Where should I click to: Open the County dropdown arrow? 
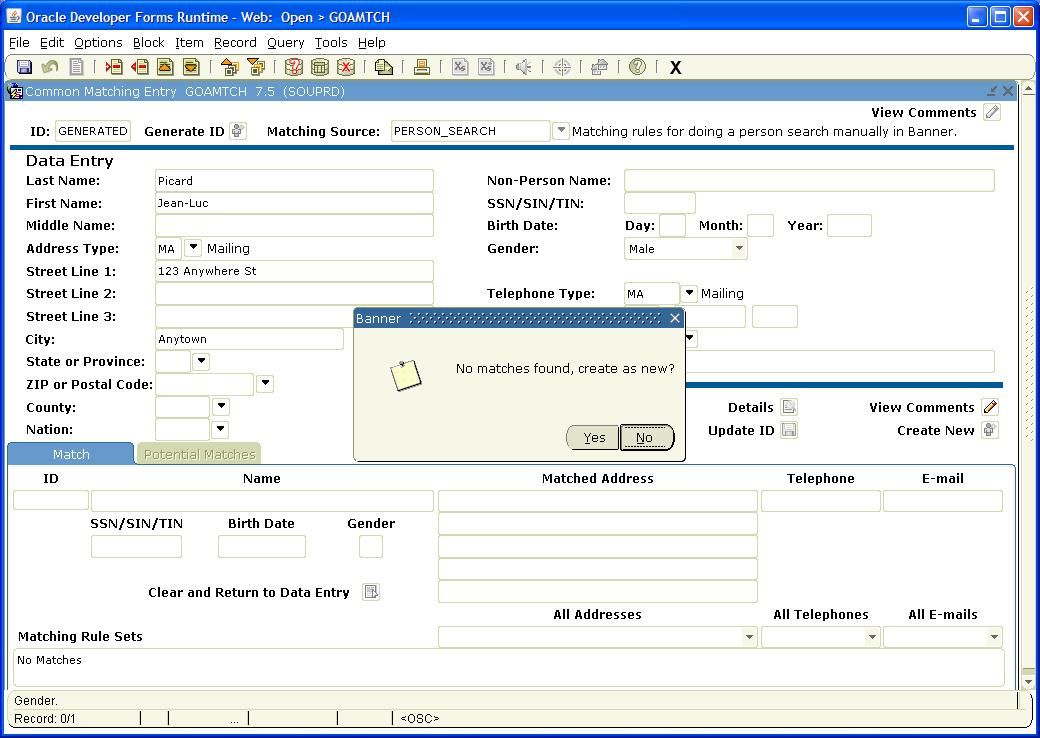coord(221,406)
